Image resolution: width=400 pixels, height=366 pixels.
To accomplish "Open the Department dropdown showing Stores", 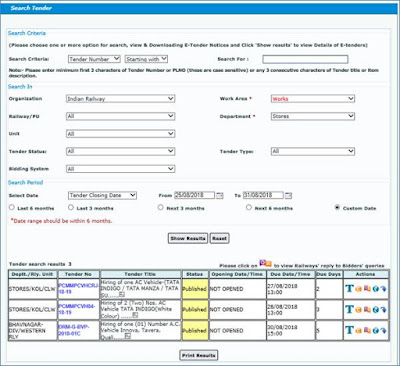I will pyautogui.click(x=313, y=116).
